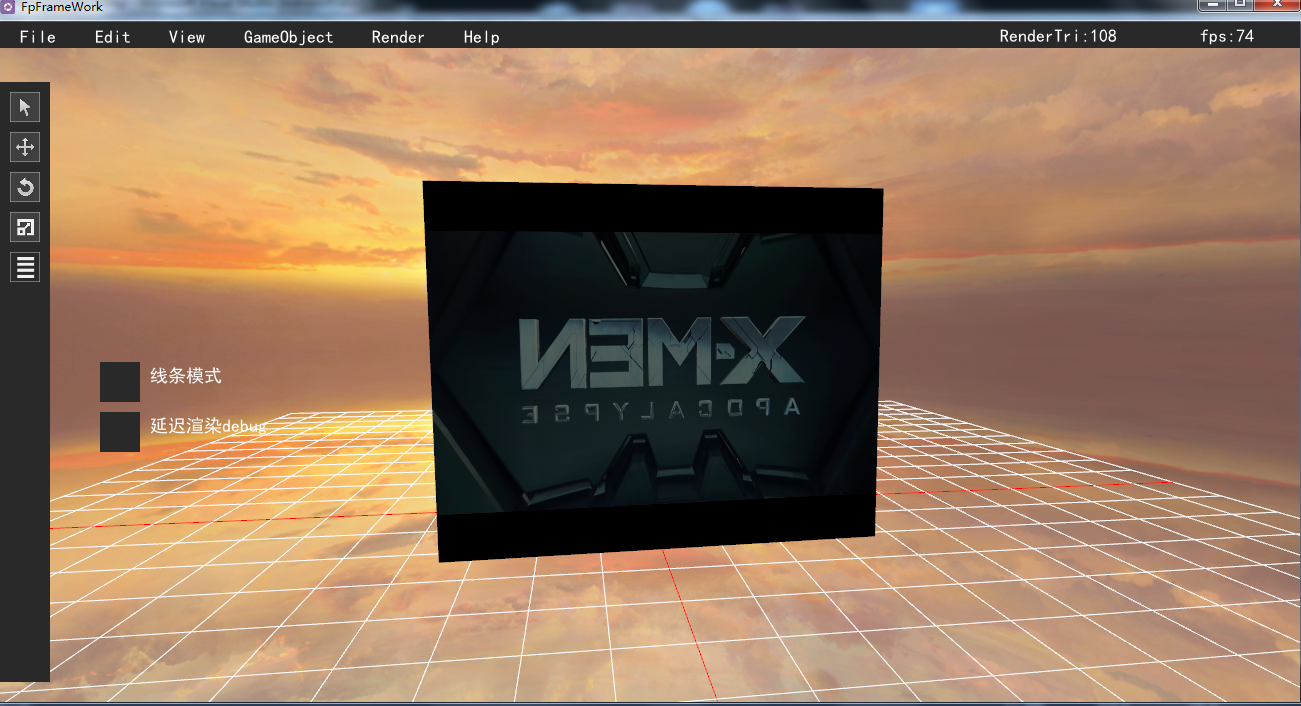Select the X-MEN video plane object

655,371
